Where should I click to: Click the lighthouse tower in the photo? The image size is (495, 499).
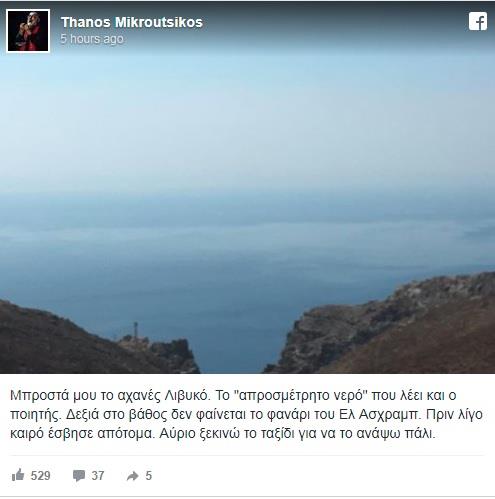click(x=135, y=331)
